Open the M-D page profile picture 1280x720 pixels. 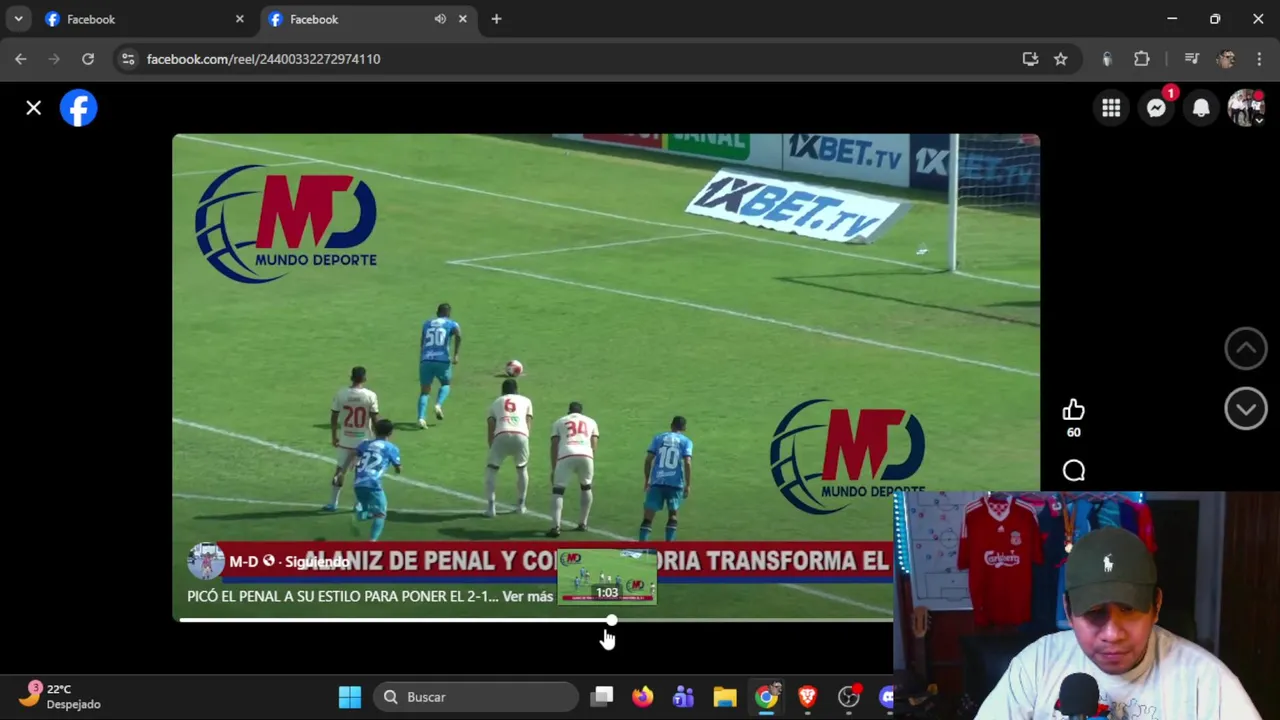tap(206, 561)
